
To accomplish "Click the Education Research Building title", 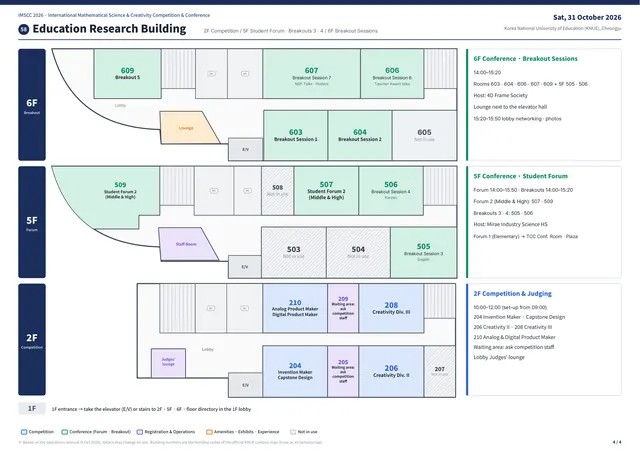I will [x=109, y=29].
